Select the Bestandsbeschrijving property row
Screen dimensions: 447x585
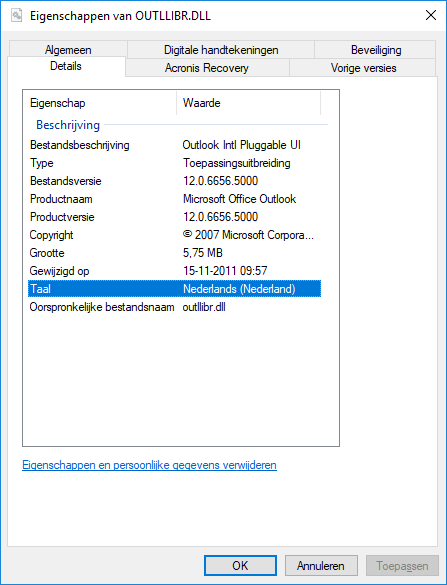[x=175, y=145]
